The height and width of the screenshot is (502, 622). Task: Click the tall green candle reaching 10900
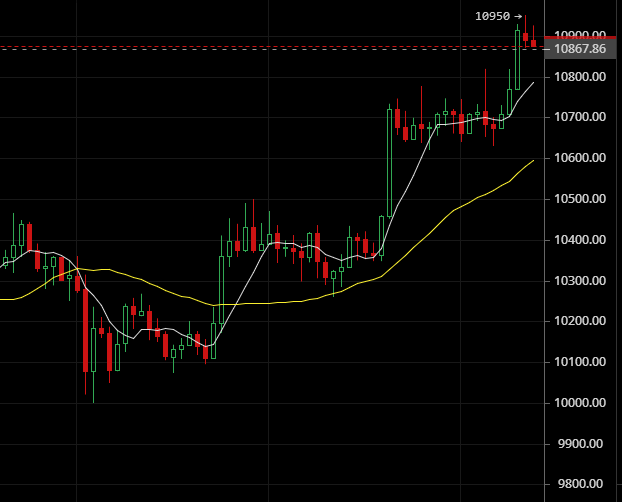[x=517, y=60]
